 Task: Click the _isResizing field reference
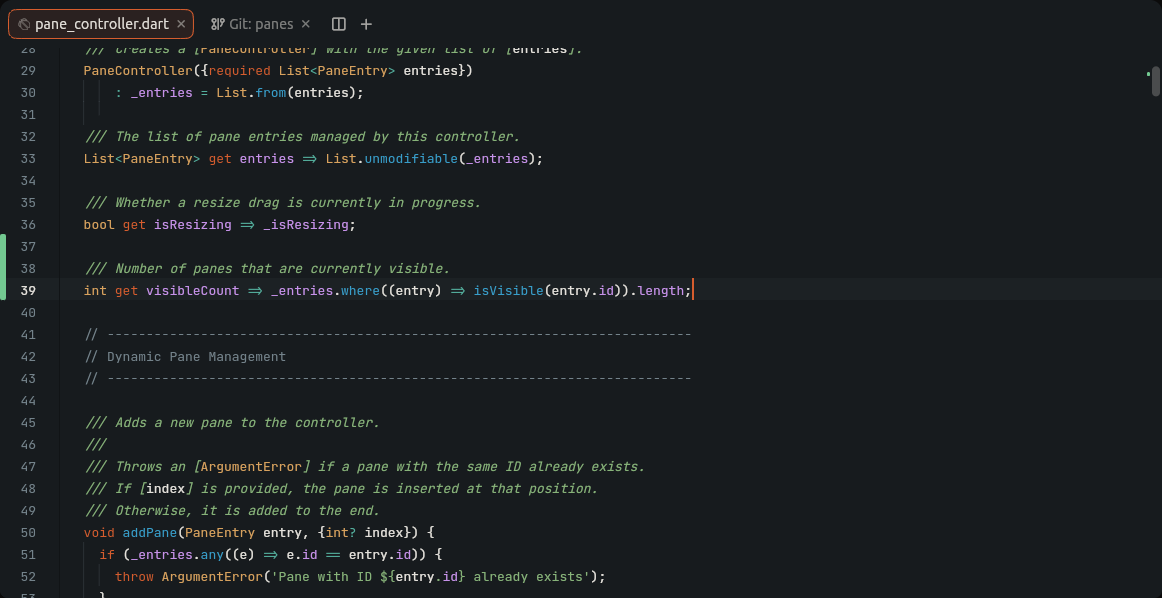coord(305,225)
